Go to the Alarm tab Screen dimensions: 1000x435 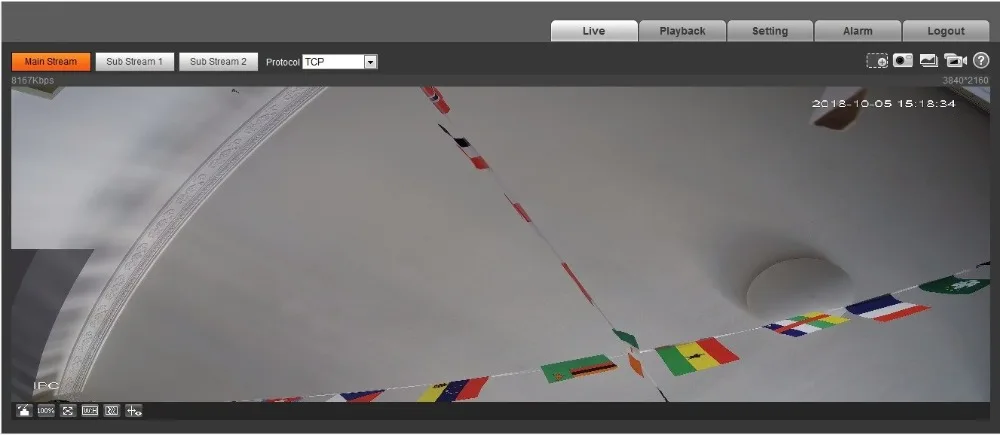pos(858,31)
